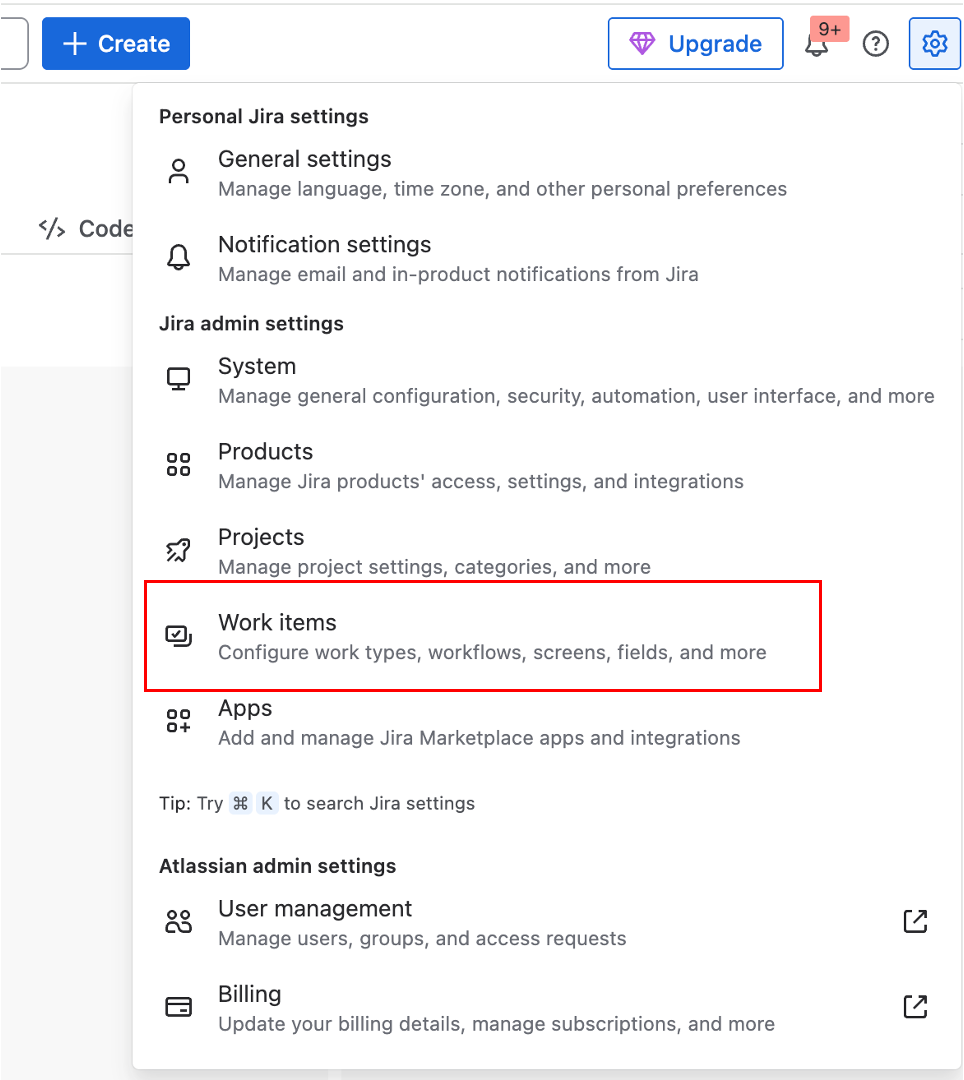Switch to the Code tab
The height and width of the screenshot is (1080, 964).
(x=86, y=229)
